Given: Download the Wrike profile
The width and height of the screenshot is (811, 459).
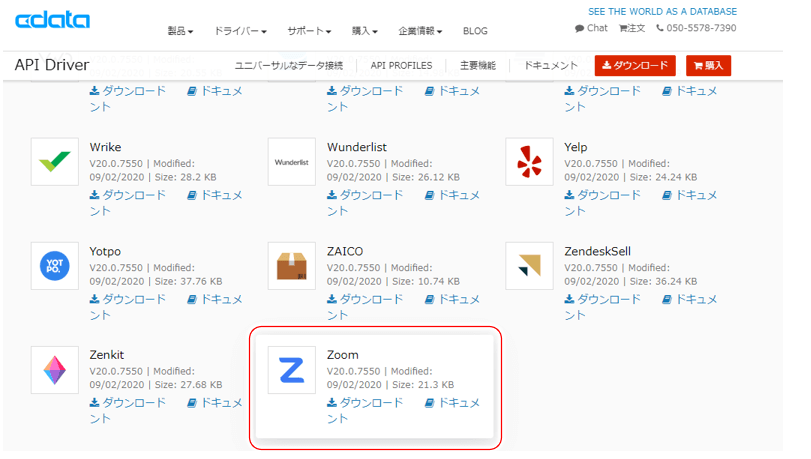Looking at the screenshot, I should pyautogui.click(x=128, y=195).
